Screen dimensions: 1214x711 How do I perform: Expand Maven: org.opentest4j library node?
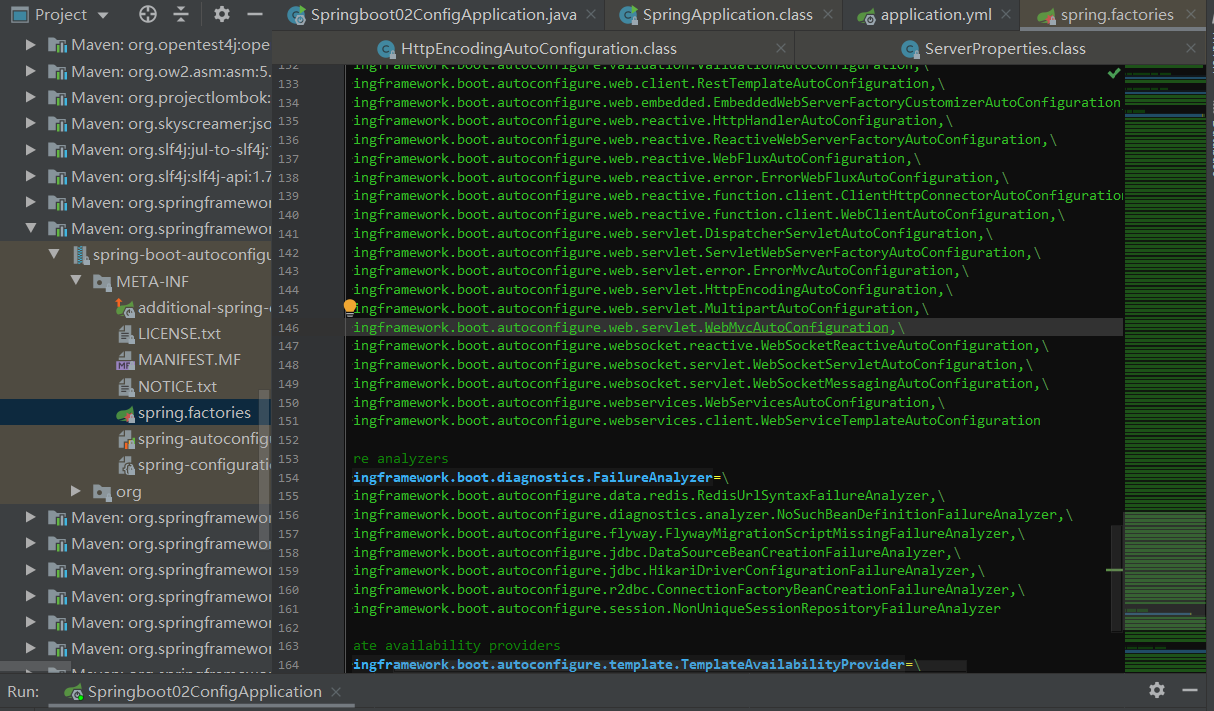point(30,45)
